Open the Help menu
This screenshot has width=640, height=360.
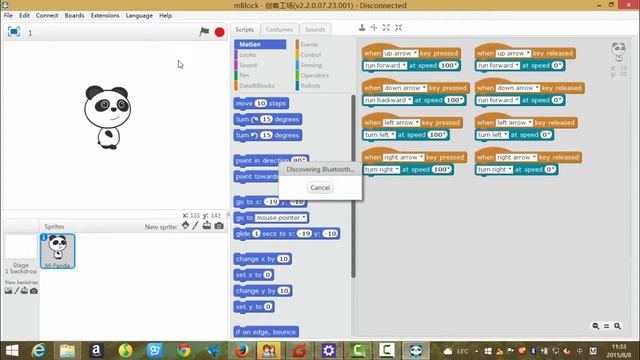pos(165,16)
